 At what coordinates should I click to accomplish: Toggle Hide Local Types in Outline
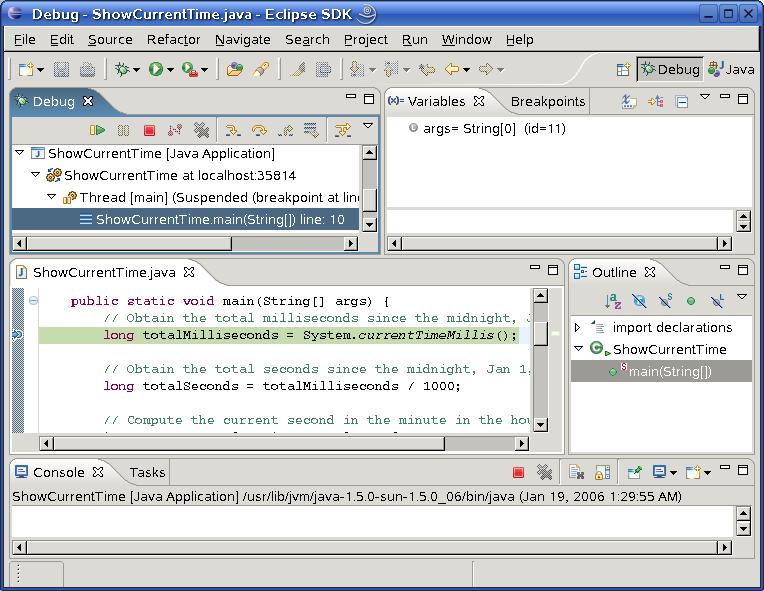[717, 301]
